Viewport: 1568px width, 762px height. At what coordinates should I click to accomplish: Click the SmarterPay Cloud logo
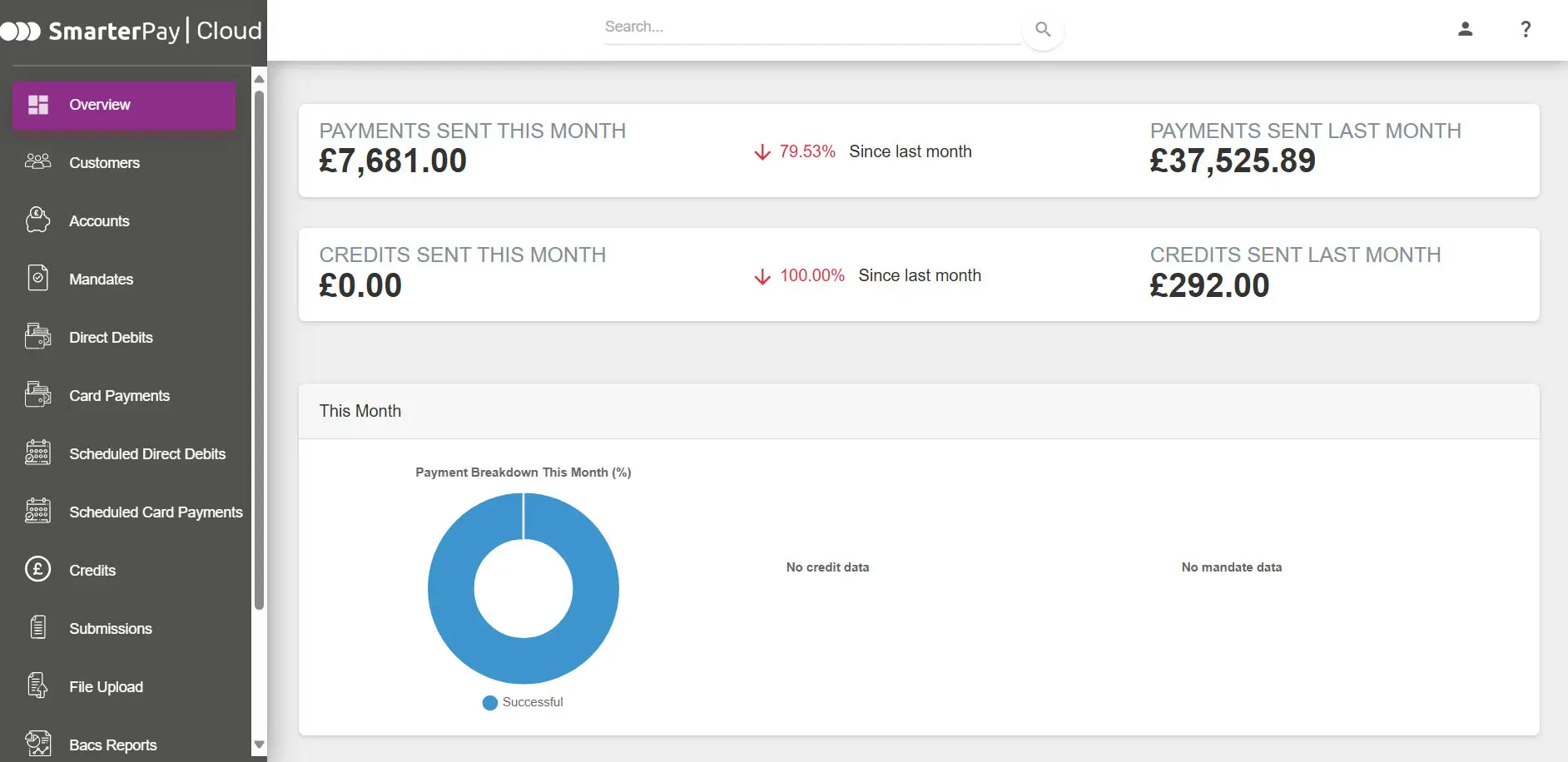click(x=133, y=30)
